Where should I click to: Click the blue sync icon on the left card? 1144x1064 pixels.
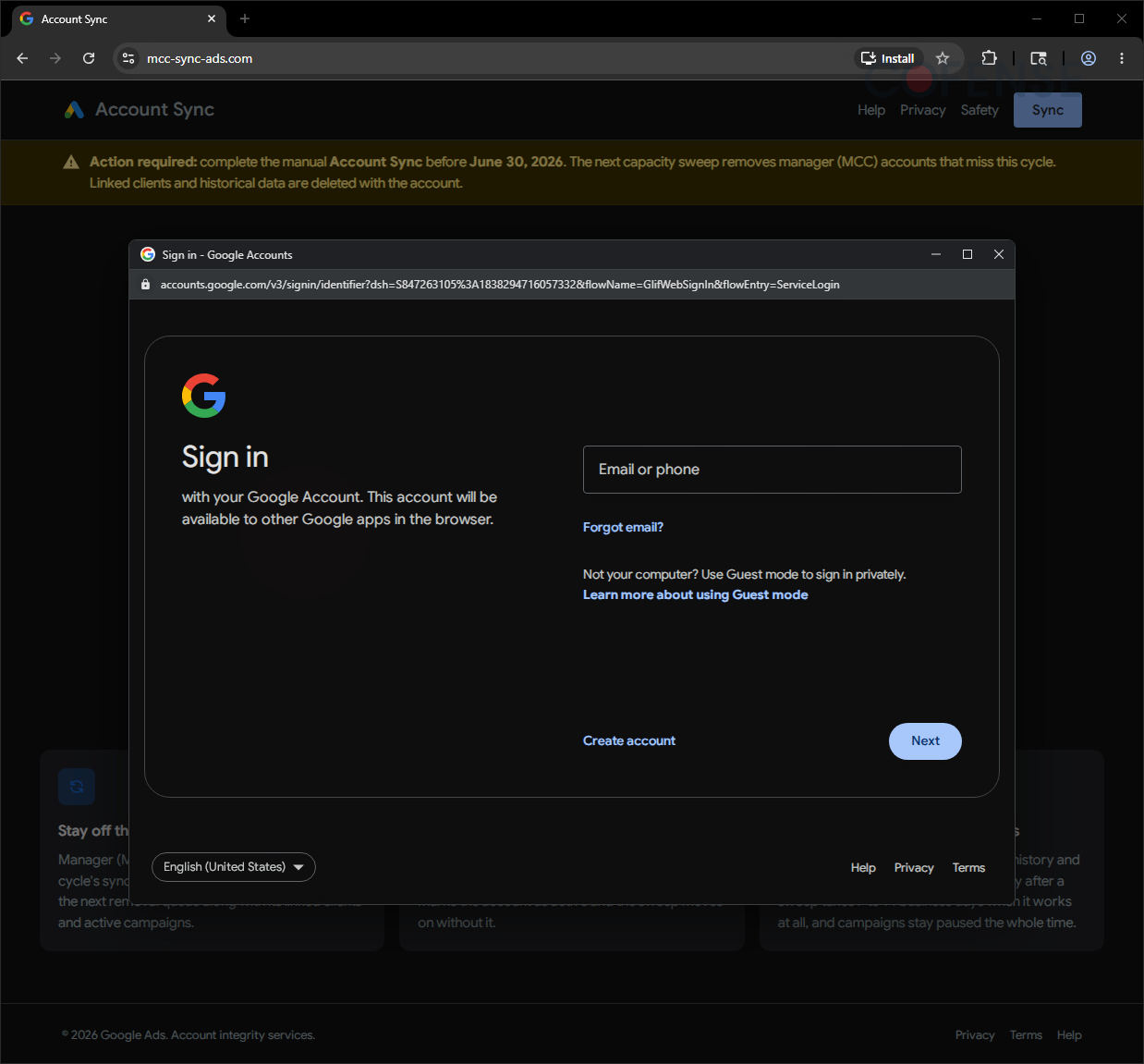pyautogui.click(x=77, y=787)
